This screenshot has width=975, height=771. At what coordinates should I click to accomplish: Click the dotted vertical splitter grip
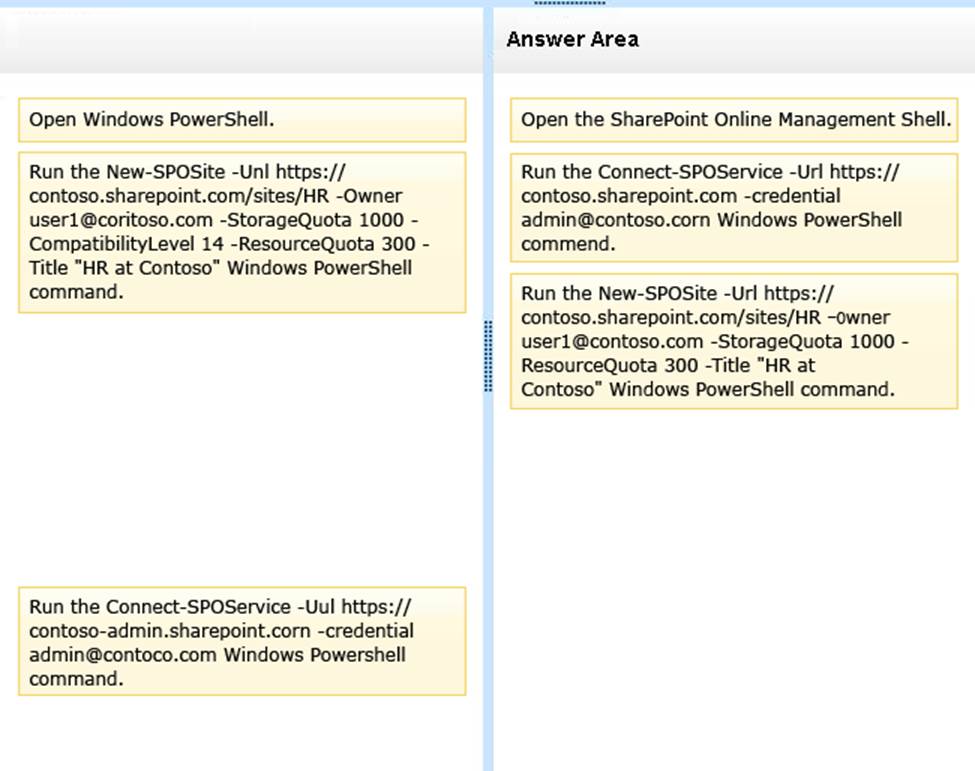coord(488,356)
